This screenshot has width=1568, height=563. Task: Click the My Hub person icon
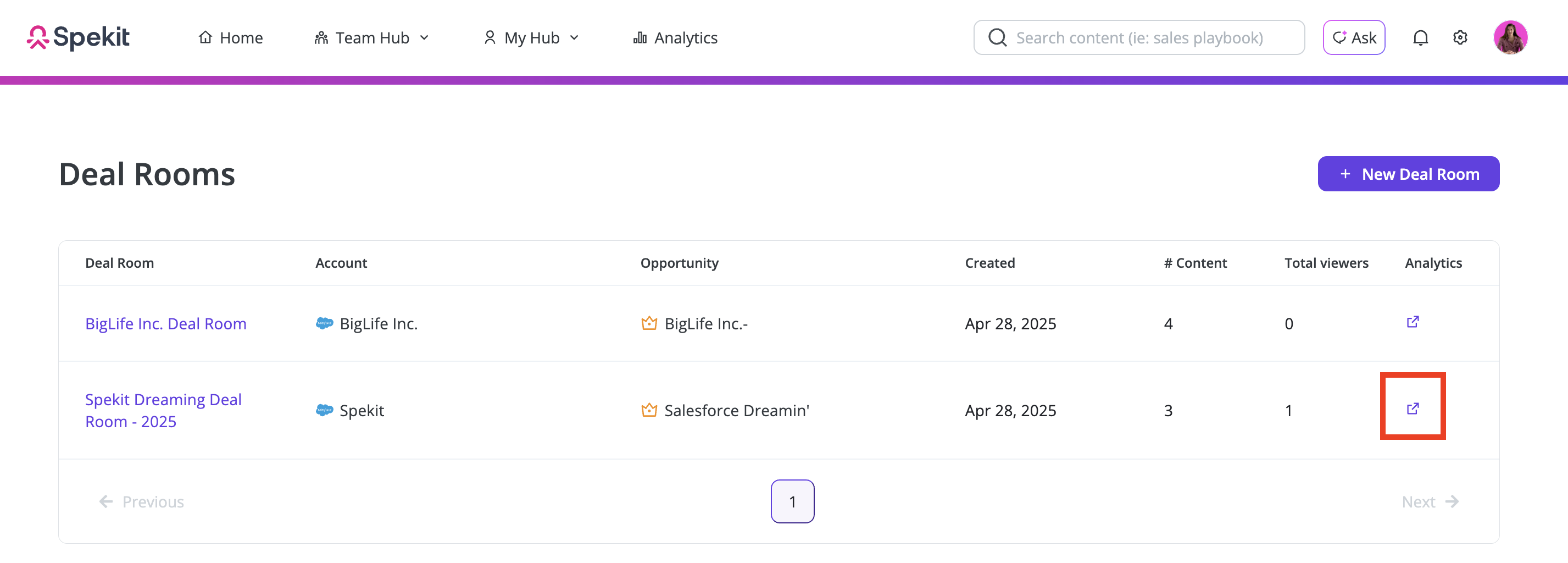pyautogui.click(x=490, y=38)
